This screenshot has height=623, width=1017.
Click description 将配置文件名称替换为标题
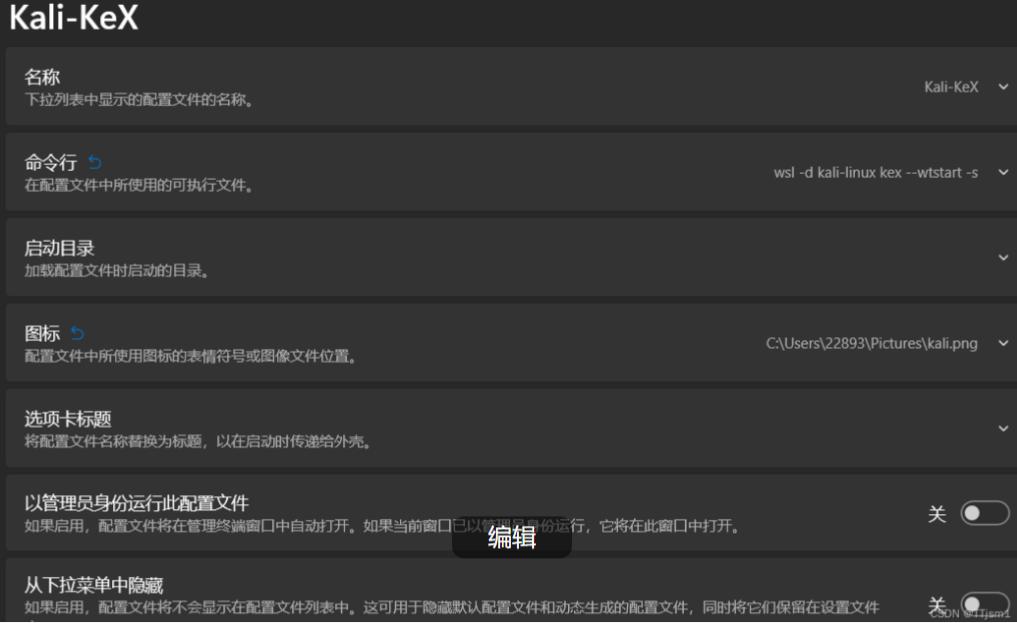198,442
